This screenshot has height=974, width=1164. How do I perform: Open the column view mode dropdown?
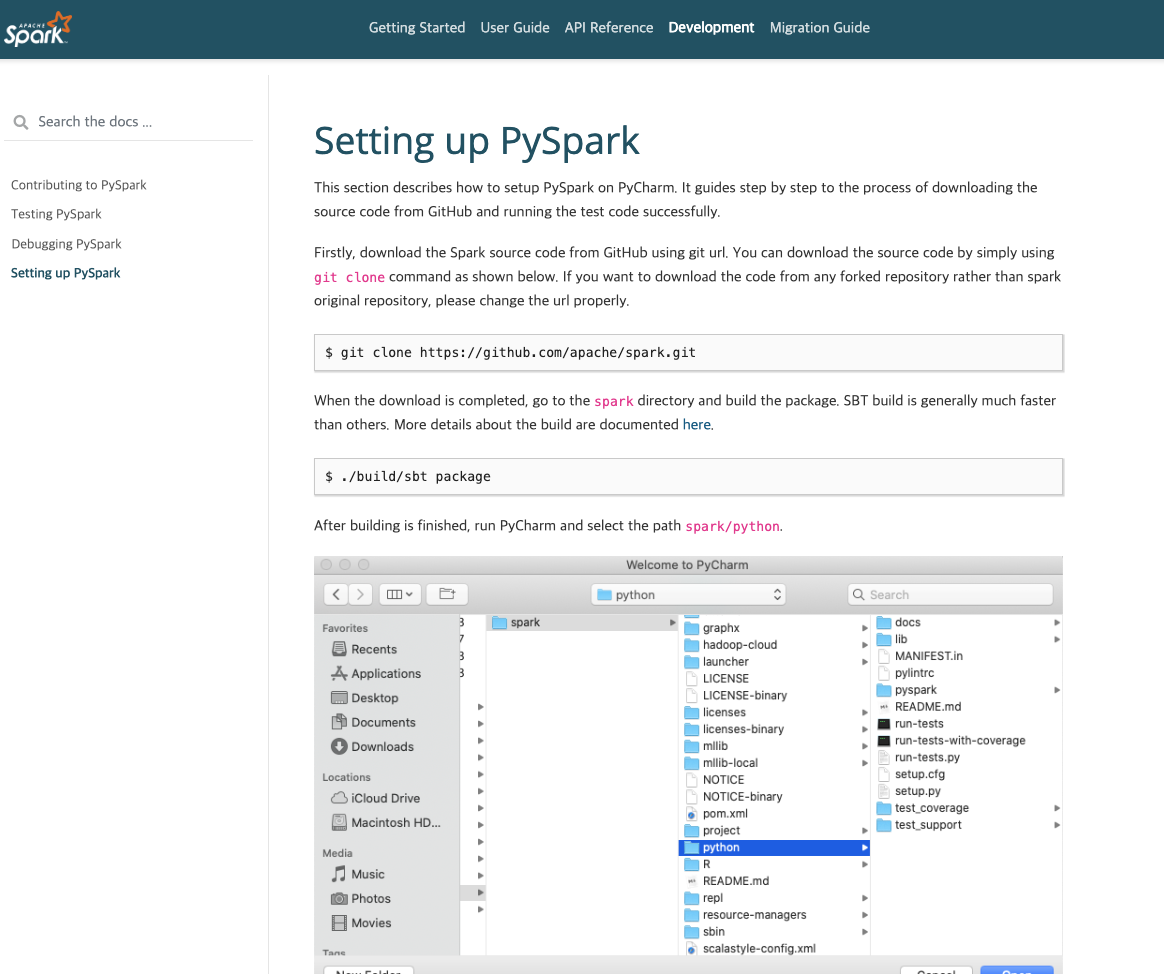click(400, 594)
